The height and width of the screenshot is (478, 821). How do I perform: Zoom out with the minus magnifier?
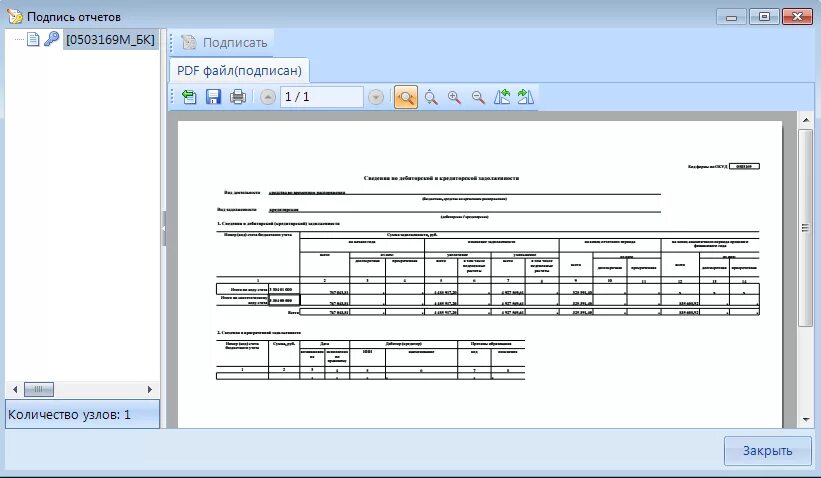pos(478,97)
